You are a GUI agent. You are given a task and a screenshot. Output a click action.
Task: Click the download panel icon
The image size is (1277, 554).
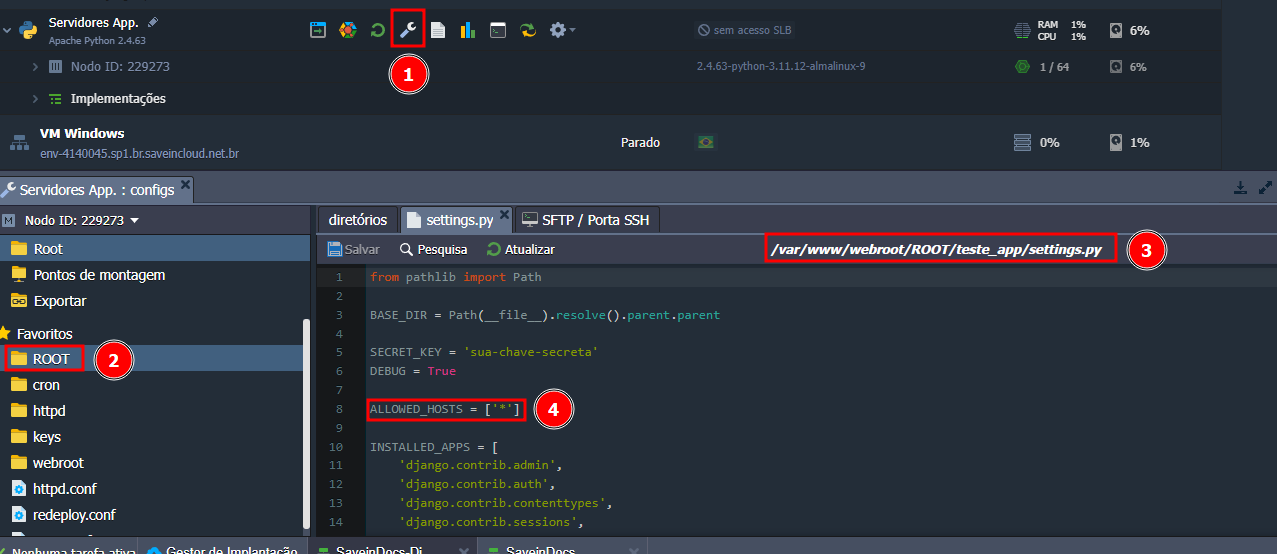(1240, 187)
